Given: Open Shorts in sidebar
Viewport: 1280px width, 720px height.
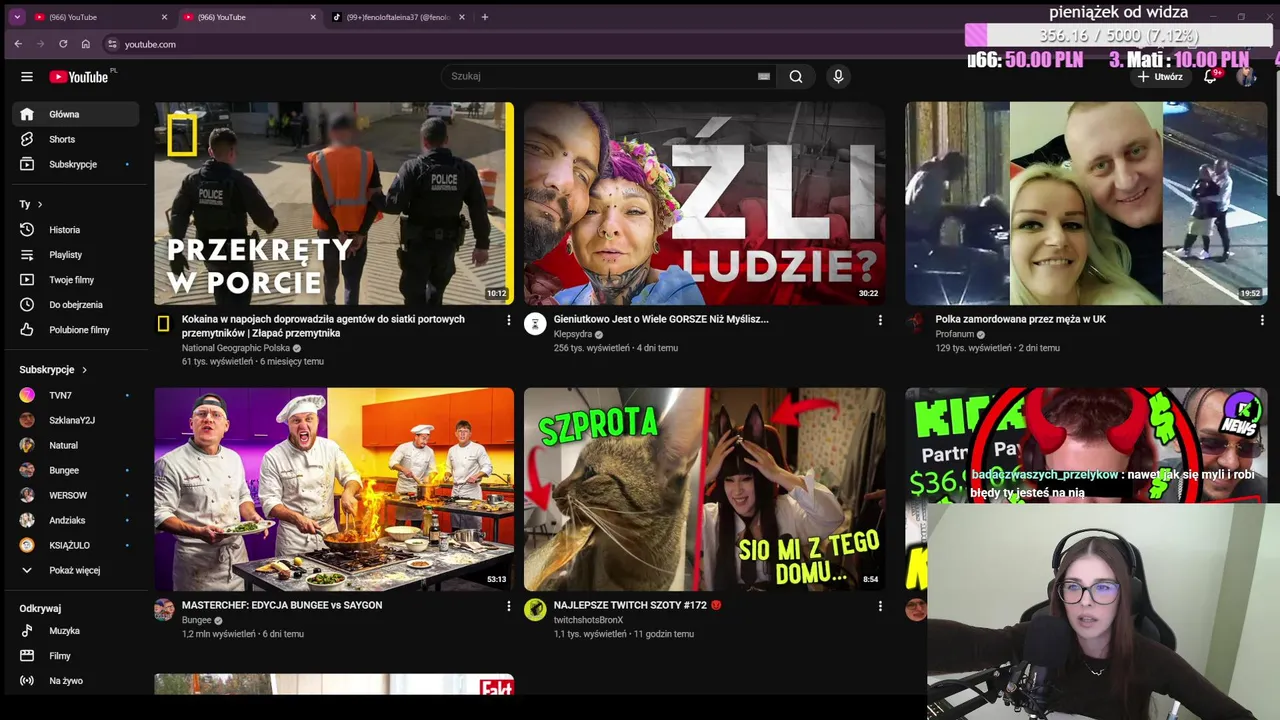Looking at the screenshot, I should tap(76, 139).
